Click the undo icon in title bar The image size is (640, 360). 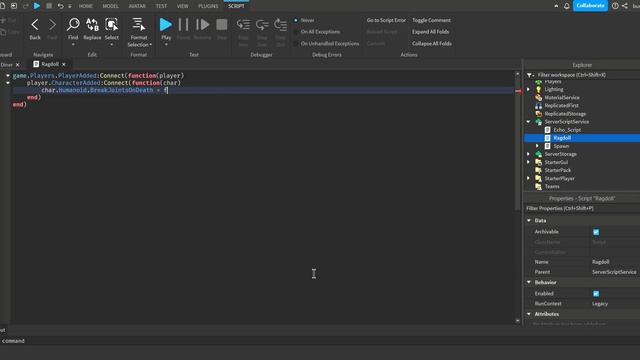pos(60,6)
